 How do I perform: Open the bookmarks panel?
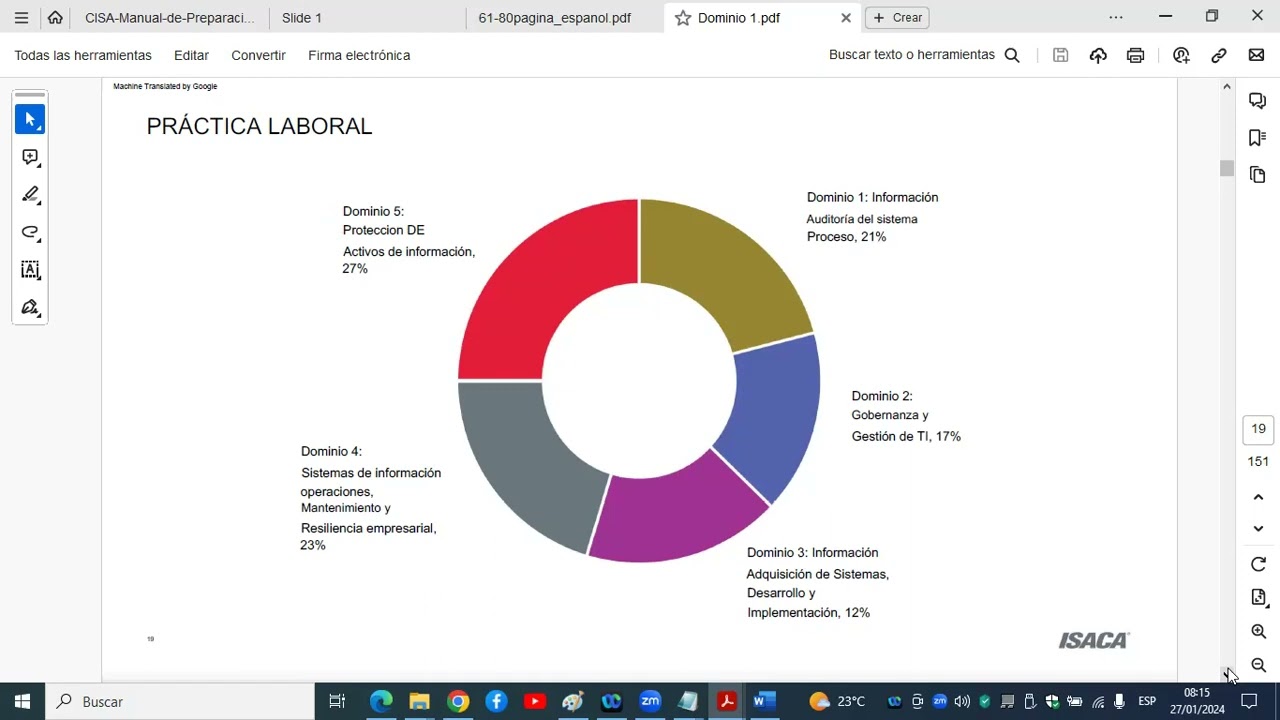point(1258,137)
